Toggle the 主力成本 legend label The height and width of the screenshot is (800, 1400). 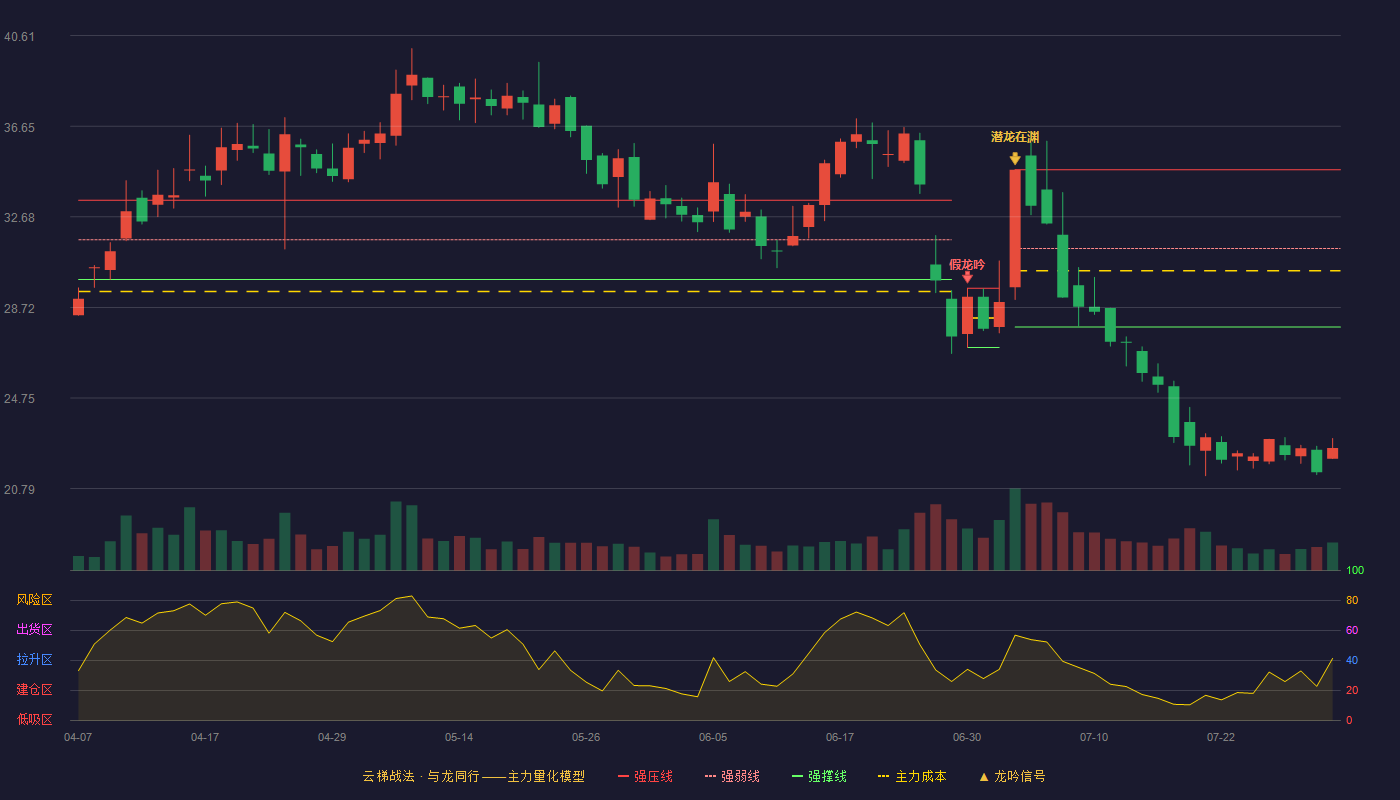tap(920, 776)
